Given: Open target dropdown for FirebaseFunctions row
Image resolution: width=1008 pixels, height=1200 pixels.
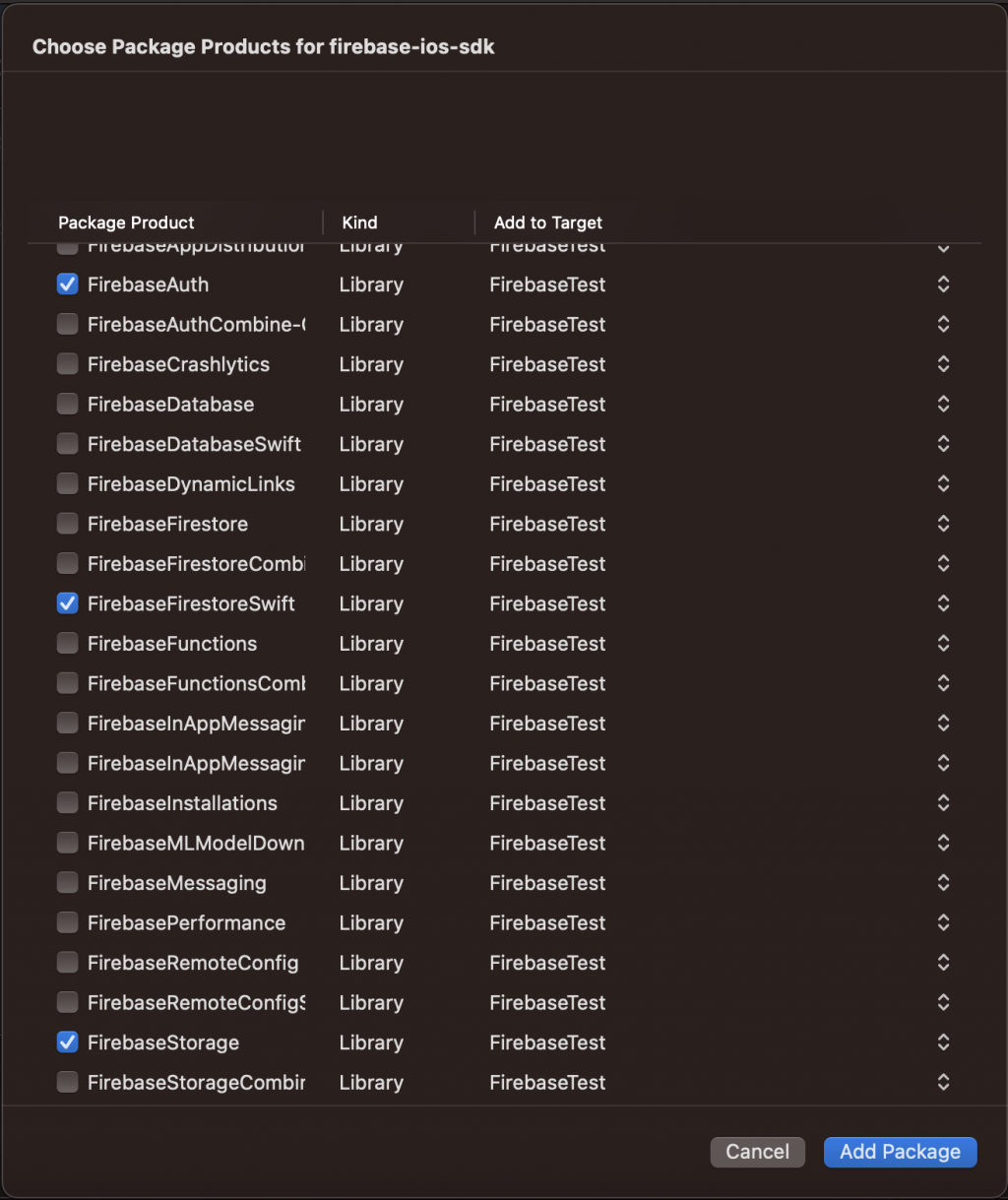Looking at the screenshot, I should tap(943, 644).
